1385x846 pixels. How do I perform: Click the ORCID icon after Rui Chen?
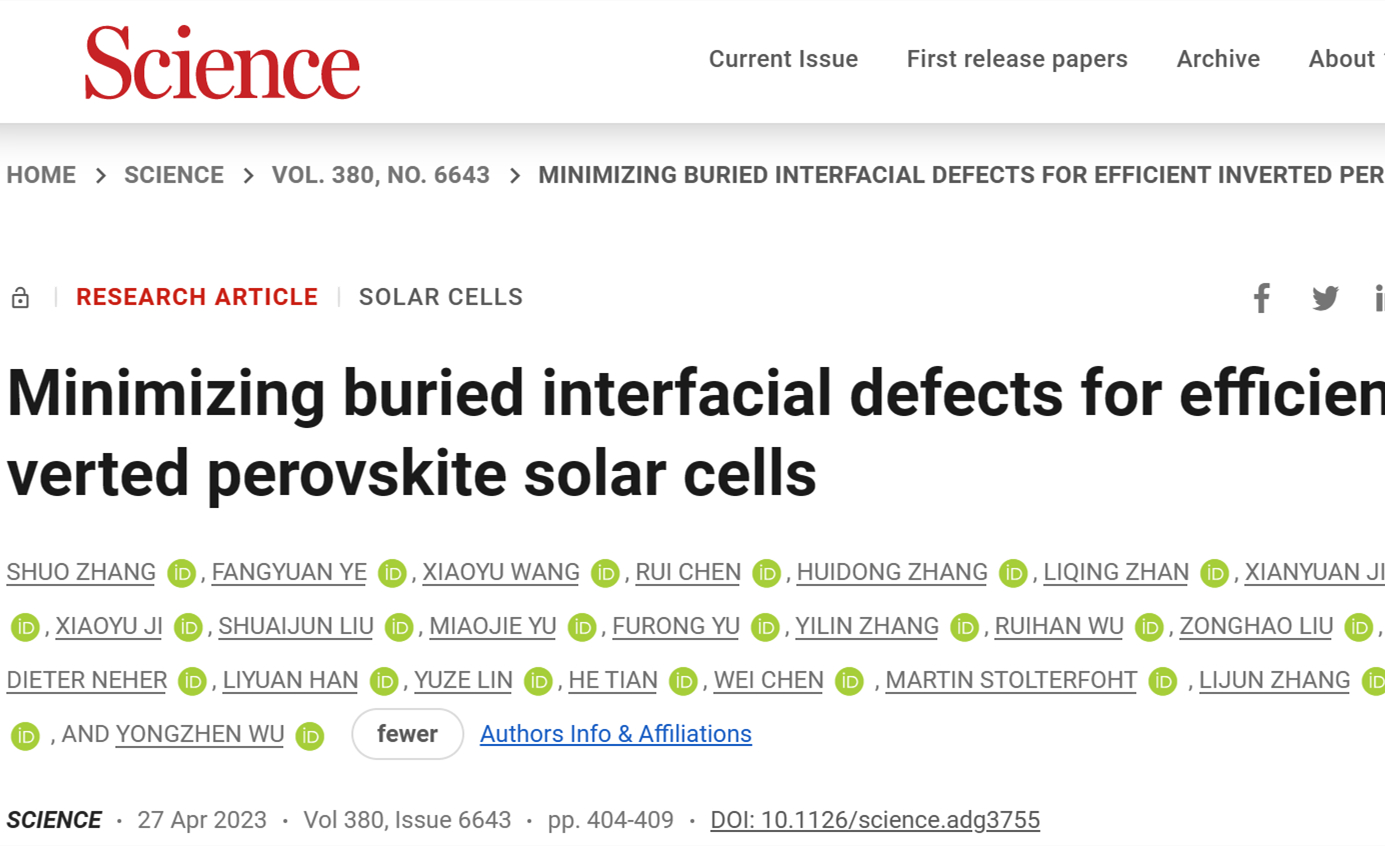point(766,573)
